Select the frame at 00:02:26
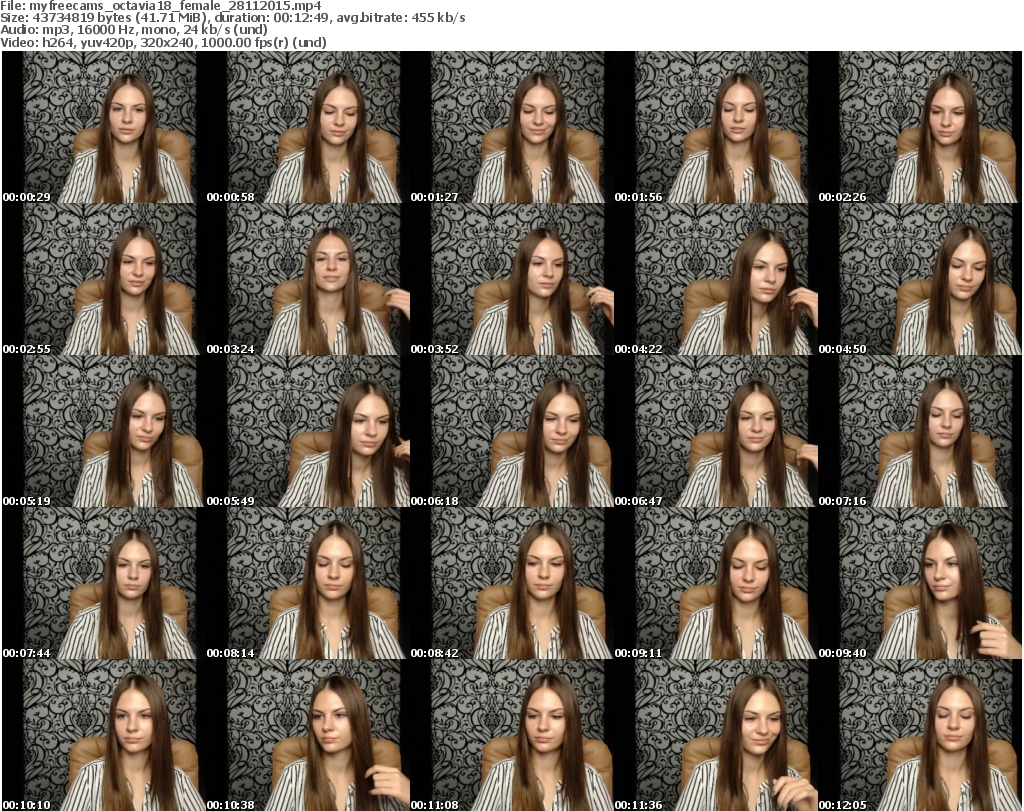Image resolution: width=1024 pixels, height=811 pixels. [920, 127]
